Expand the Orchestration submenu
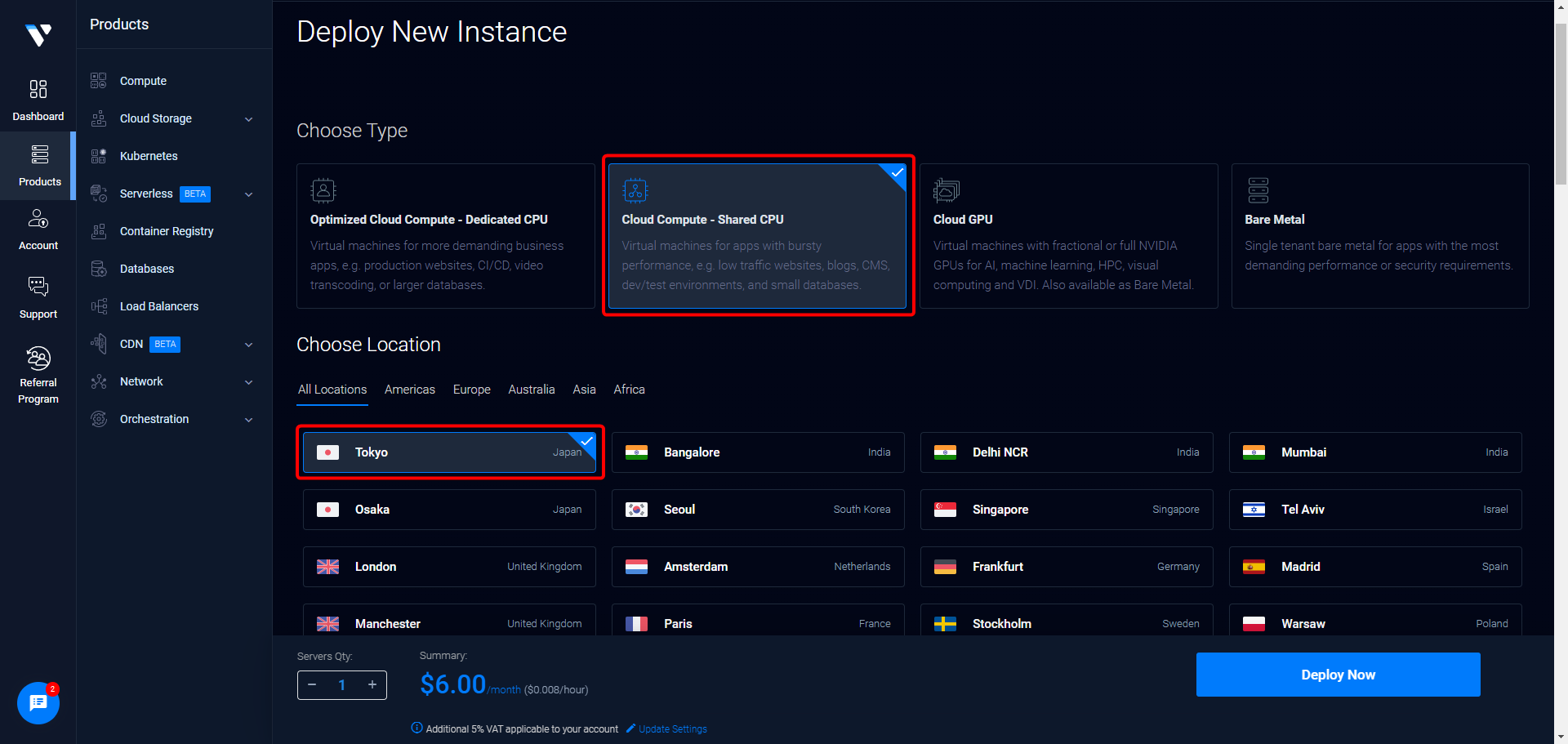This screenshot has height=744, width=1568. (x=249, y=420)
